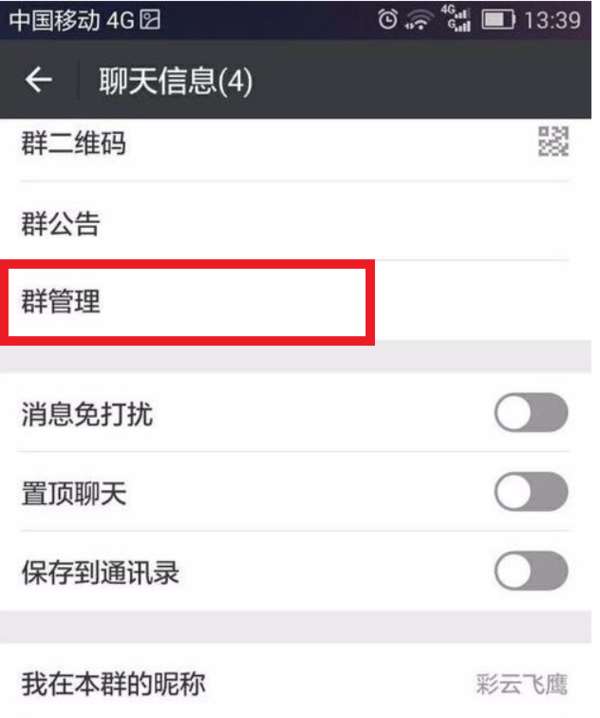Open 群二维码 row
This screenshot has height=718, width=600.
pos(295,143)
